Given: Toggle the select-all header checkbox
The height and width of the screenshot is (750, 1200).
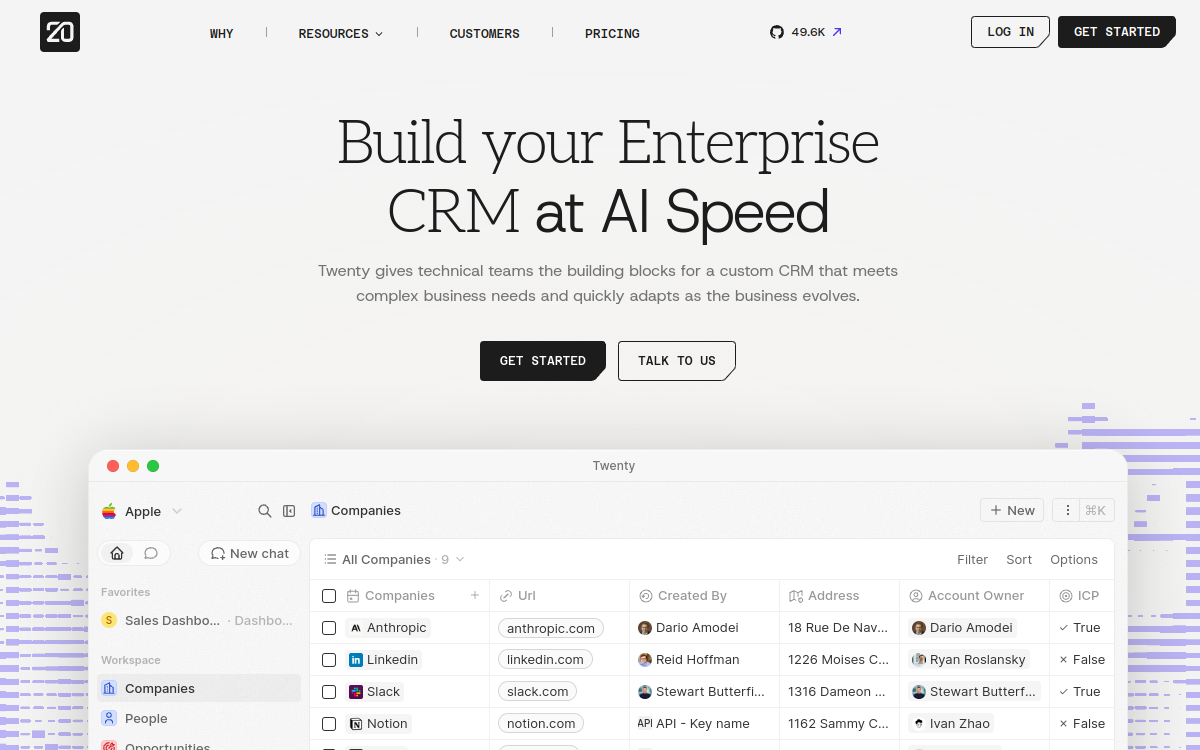Looking at the screenshot, I should pos(329,596).
